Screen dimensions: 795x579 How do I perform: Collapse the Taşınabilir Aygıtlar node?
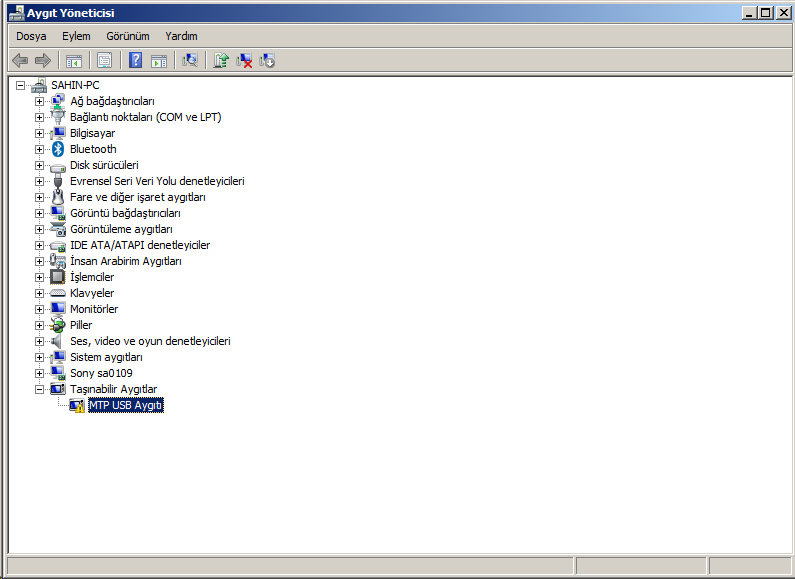point(39,389)
